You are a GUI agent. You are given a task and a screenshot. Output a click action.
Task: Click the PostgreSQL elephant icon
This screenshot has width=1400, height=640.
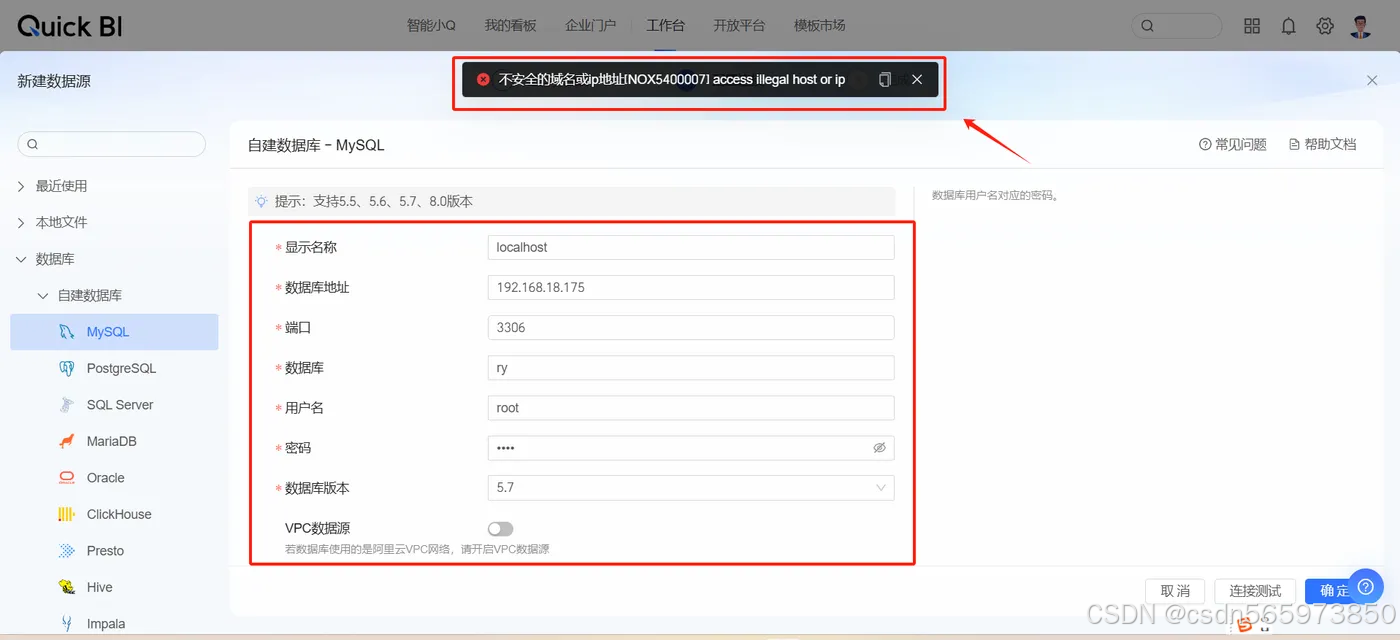[x=67, y=368]
